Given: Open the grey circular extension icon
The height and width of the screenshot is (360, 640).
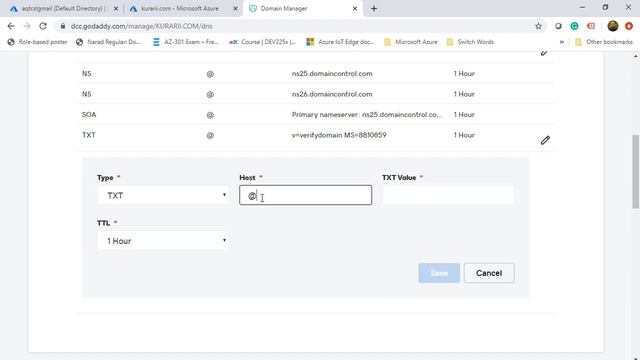Looking at the screenshot, I should (x=558, y=26).
